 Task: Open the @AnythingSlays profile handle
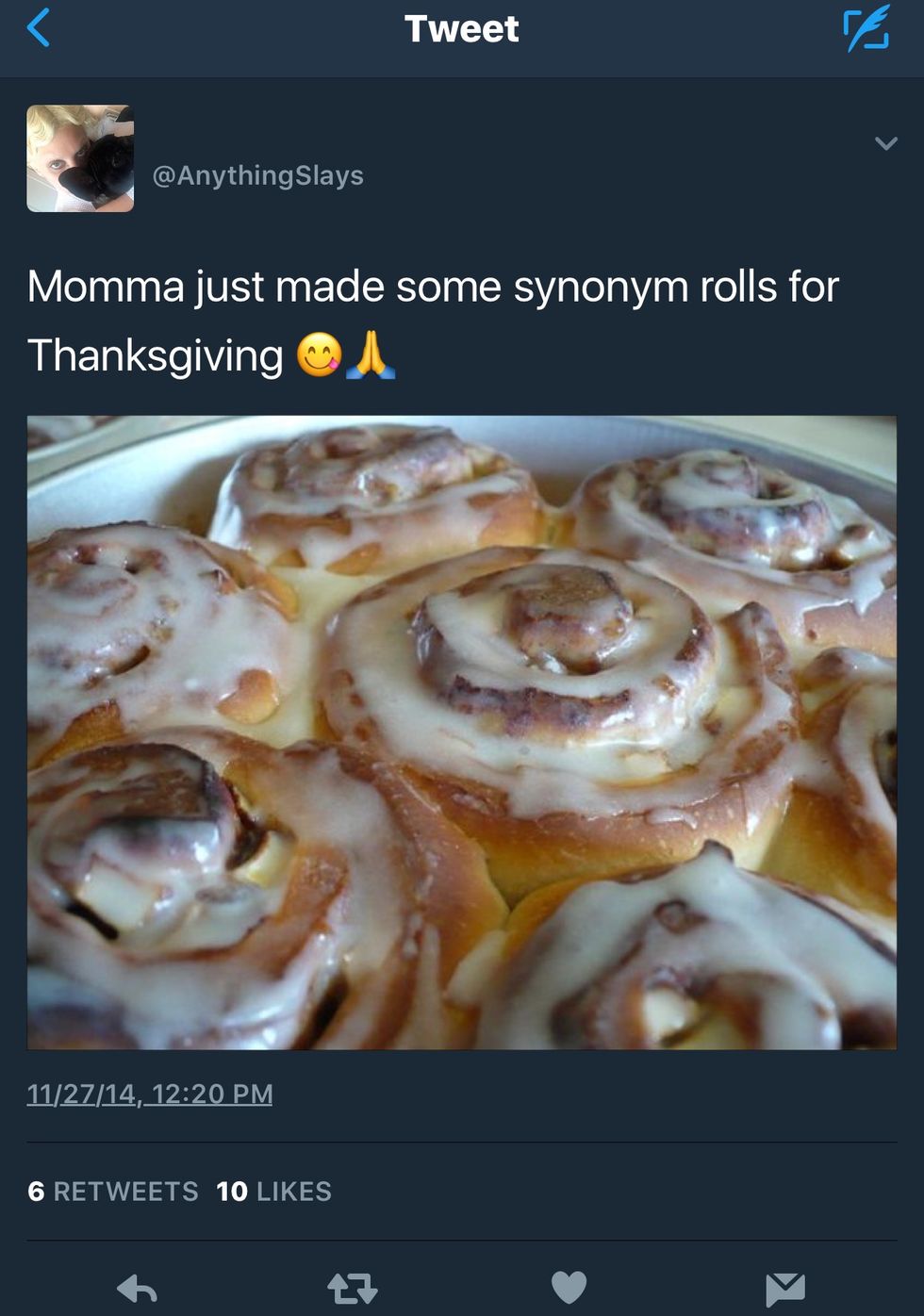coord(257,175)
